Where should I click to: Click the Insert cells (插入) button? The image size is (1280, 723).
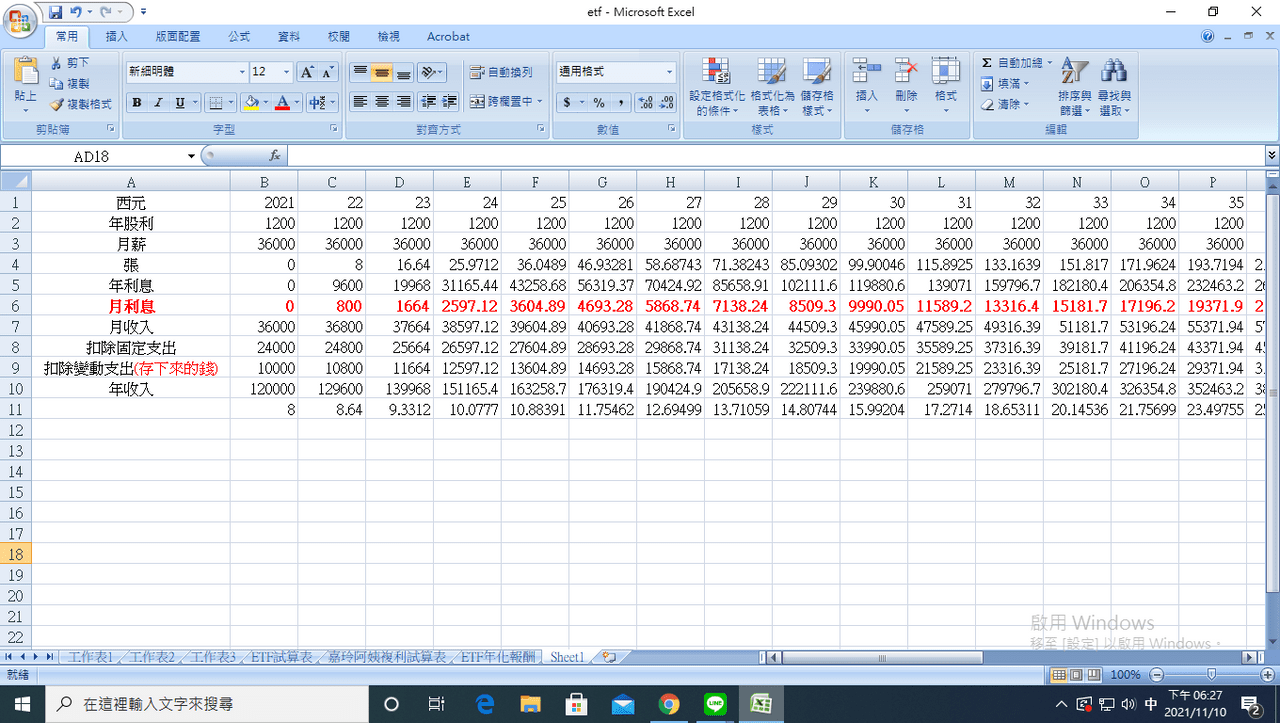coord(866,86)
